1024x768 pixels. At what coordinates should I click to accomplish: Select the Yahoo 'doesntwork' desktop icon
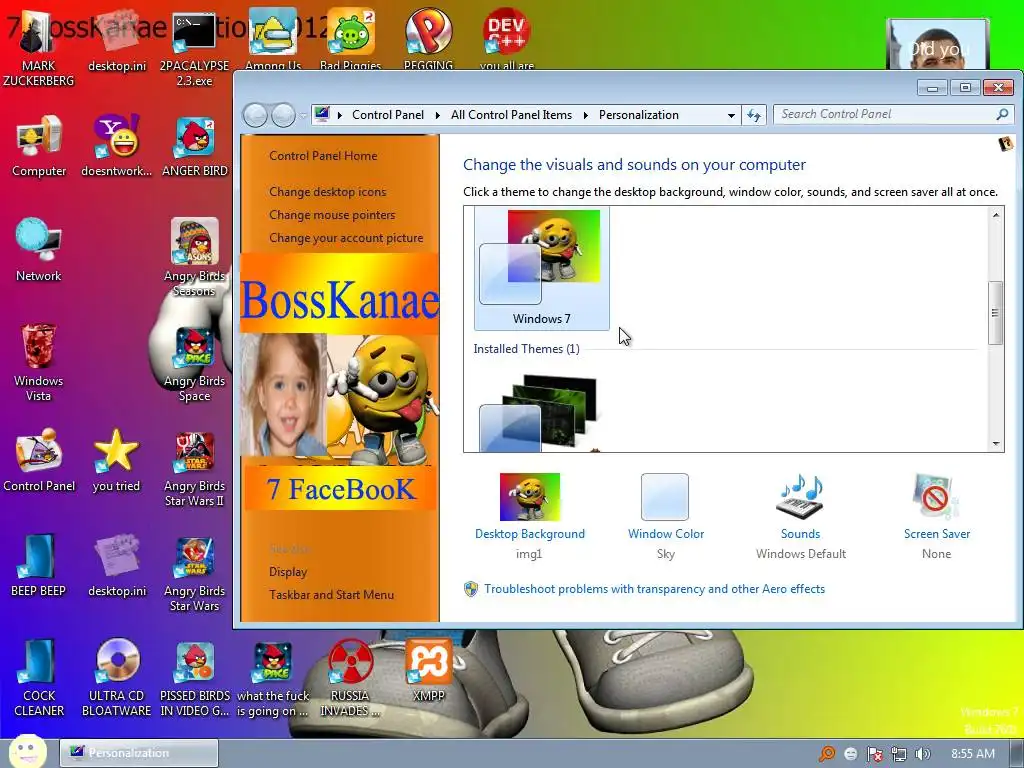coord(116,146)
